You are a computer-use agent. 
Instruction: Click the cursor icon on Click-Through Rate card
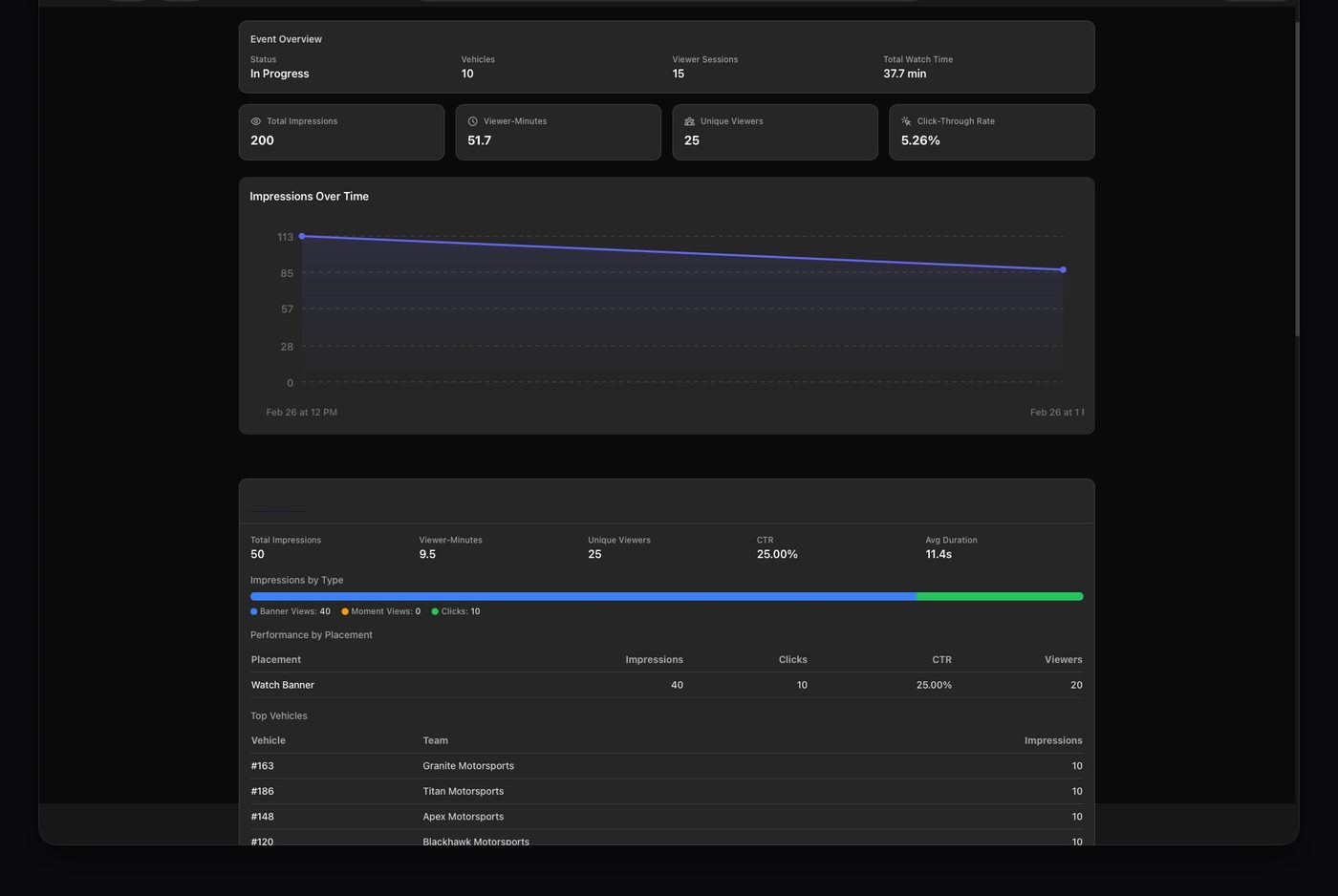(x=905, y=121)
